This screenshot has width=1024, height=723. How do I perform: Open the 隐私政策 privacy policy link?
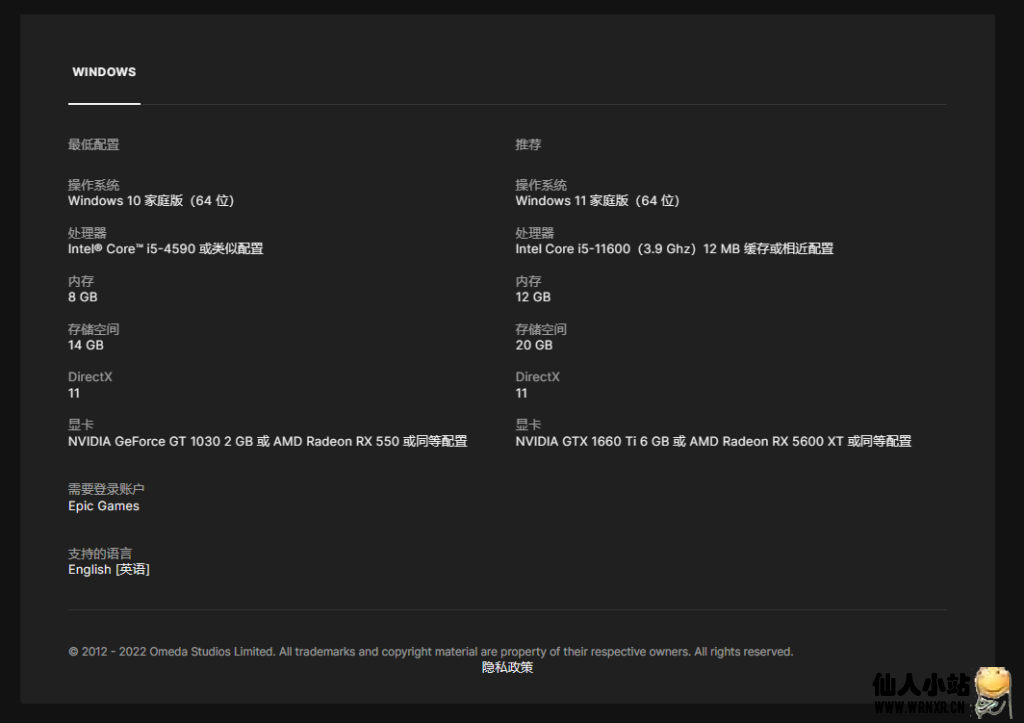[x=507, y=667]
